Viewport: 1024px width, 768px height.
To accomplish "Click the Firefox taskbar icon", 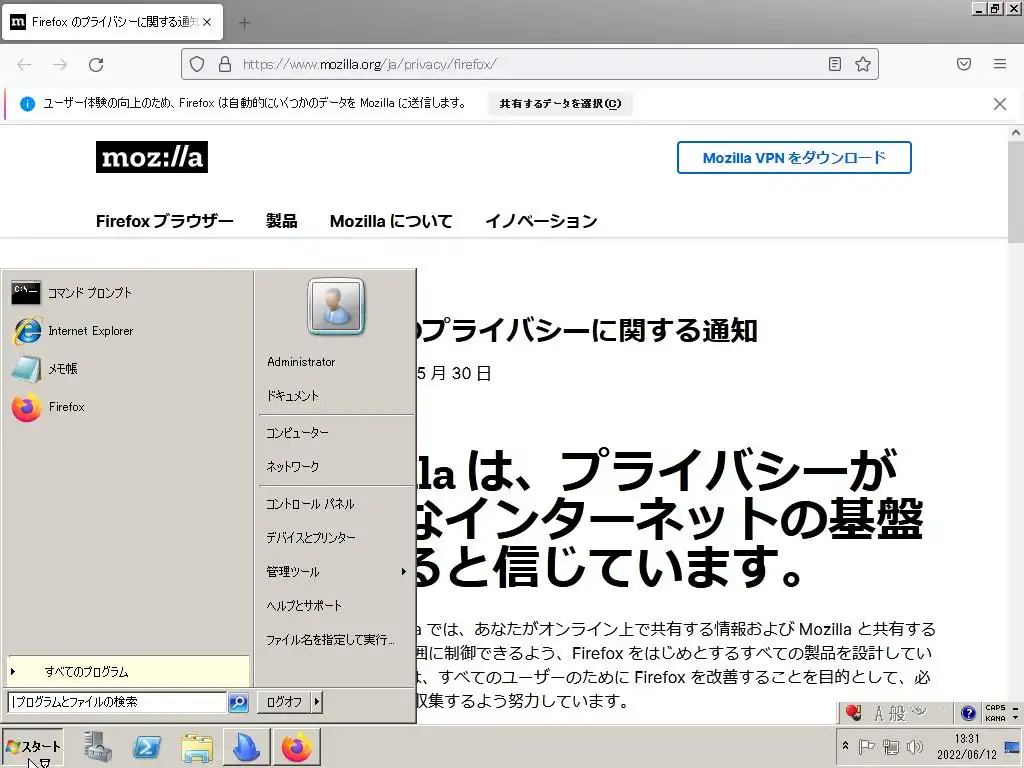I will [297, 747].
